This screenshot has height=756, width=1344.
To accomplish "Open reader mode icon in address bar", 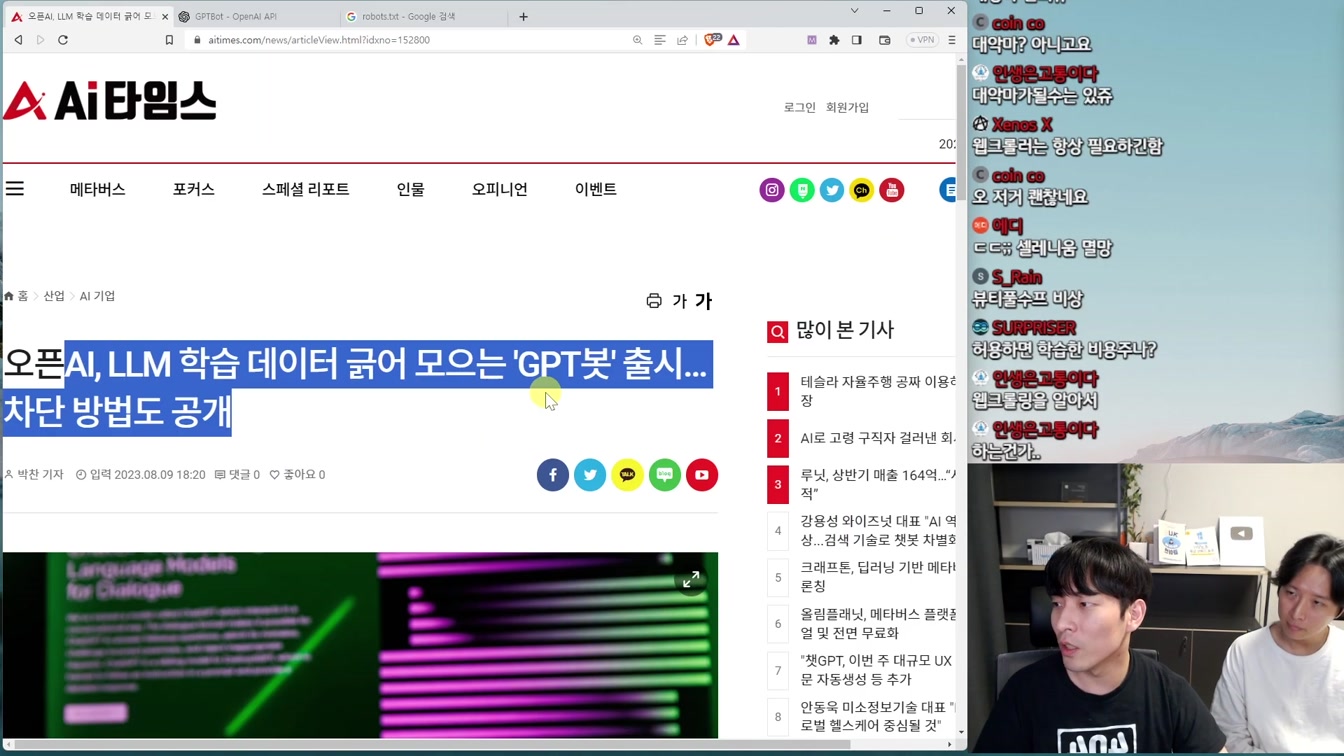I will [660, 40].
